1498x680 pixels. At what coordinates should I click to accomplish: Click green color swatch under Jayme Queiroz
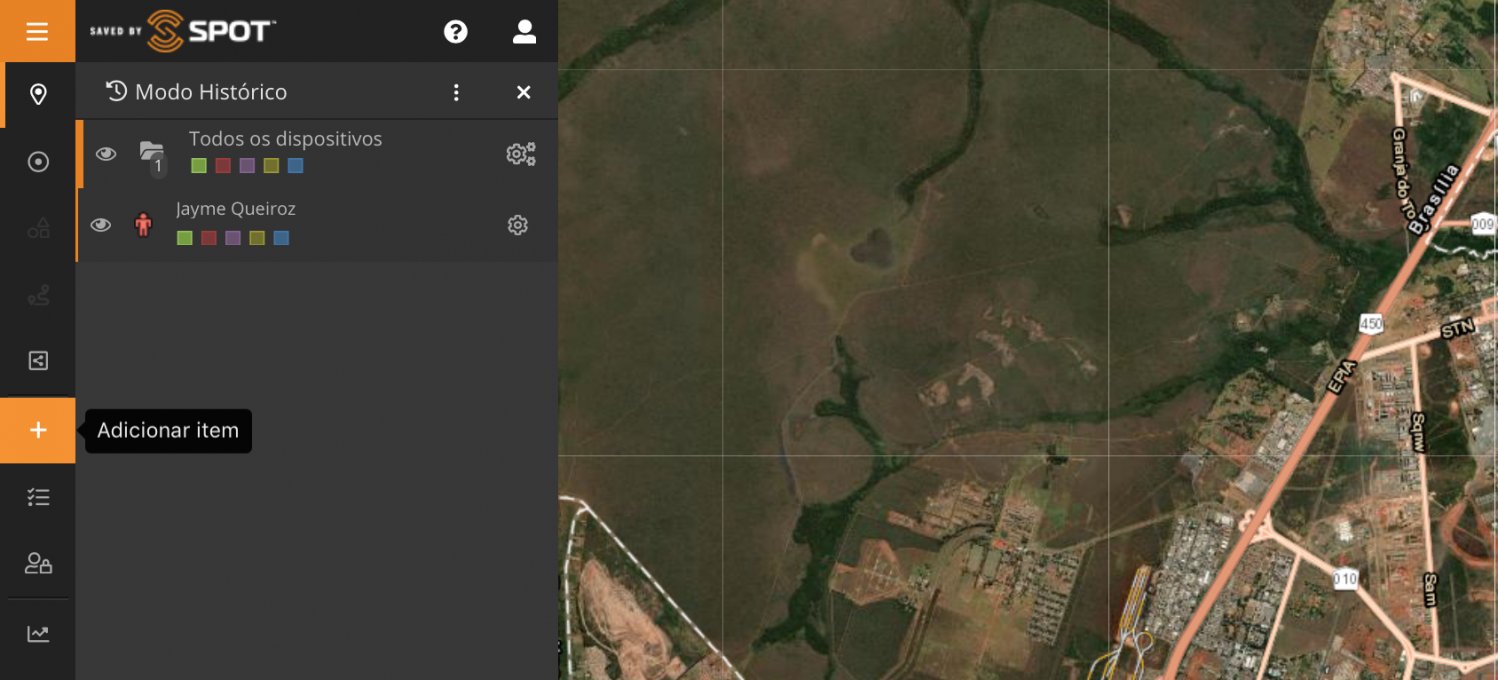pos(184,238)
